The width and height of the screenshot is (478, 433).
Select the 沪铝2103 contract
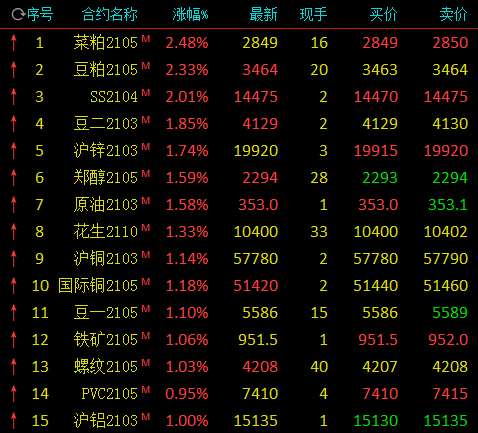click(106, 421)
